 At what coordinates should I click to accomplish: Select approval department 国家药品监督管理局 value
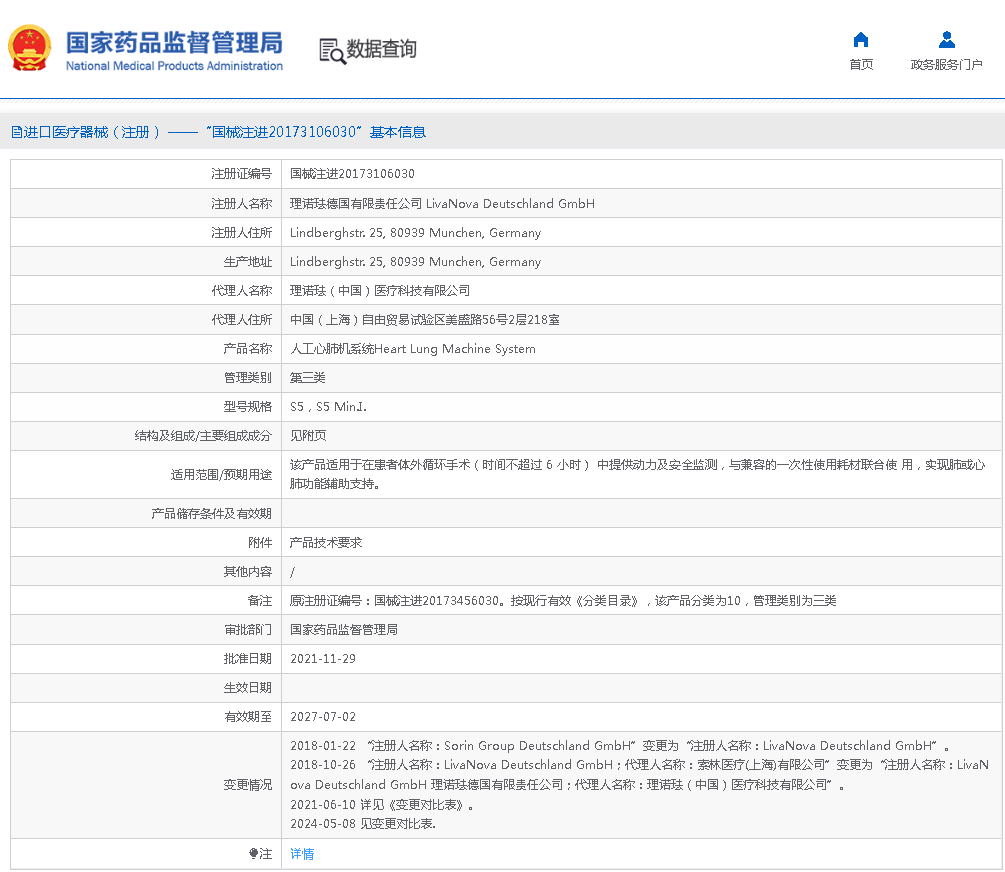(344, 630)
